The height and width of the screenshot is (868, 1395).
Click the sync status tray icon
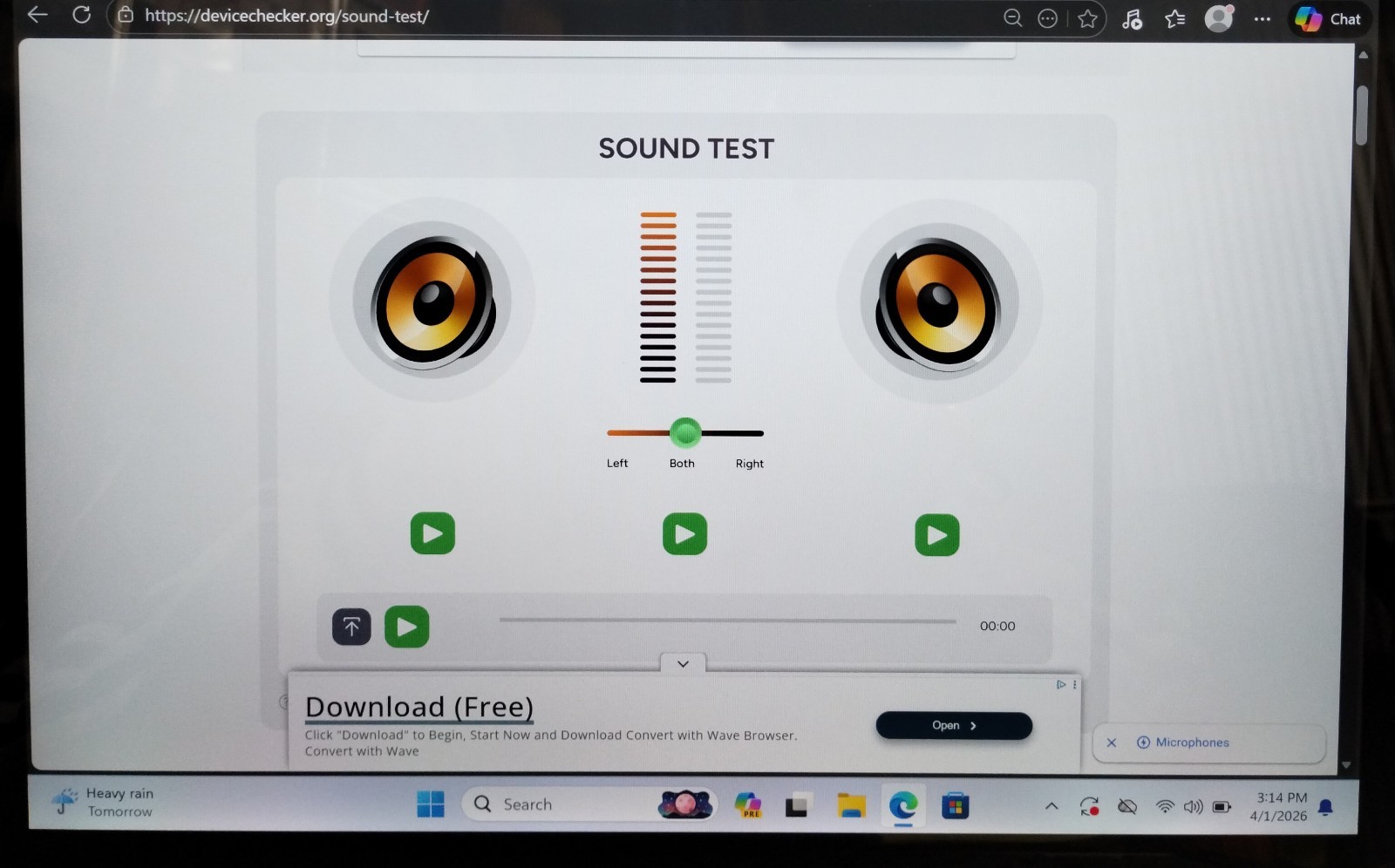tap(1089, 807)
